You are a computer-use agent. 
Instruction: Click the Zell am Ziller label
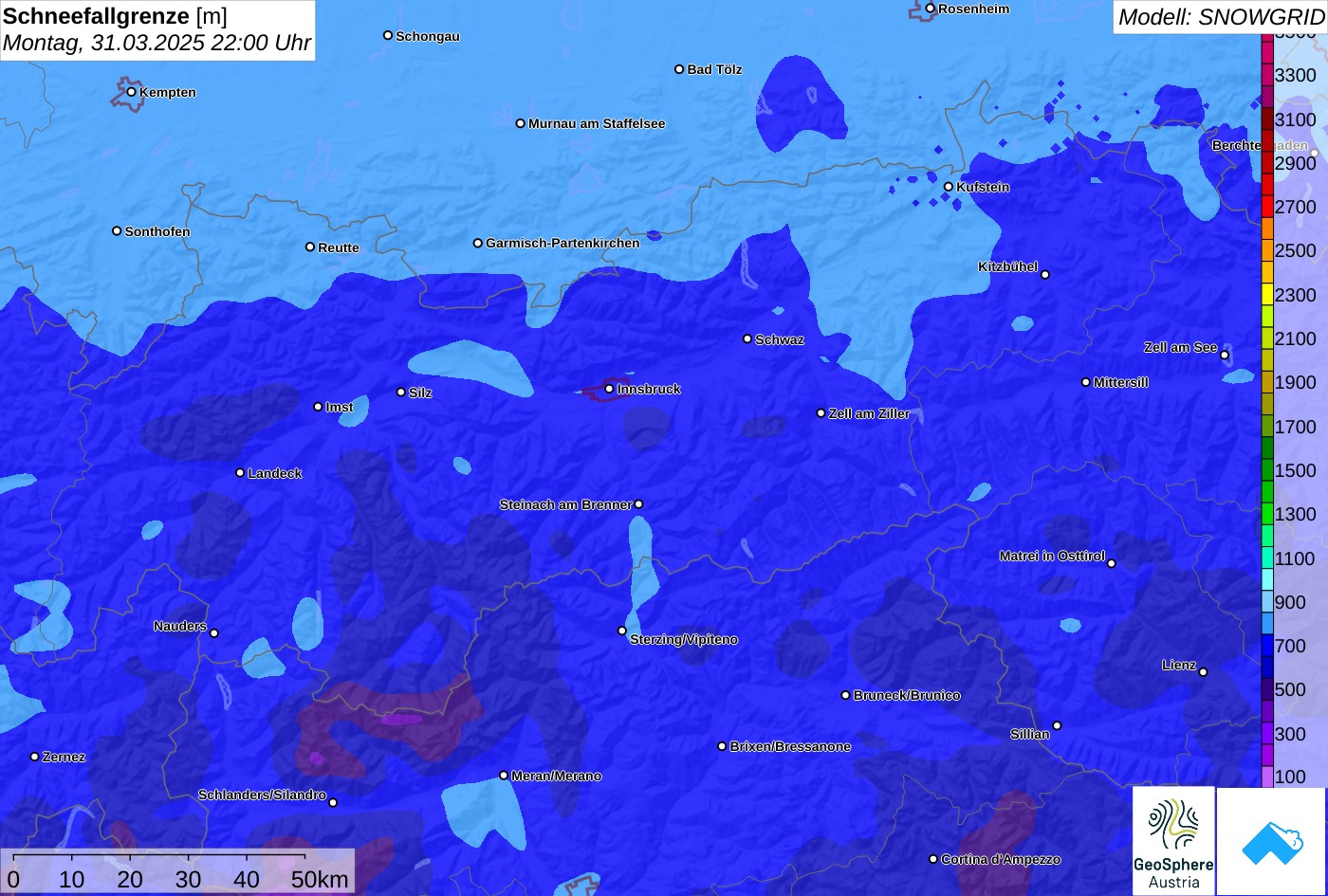(869, 413)
